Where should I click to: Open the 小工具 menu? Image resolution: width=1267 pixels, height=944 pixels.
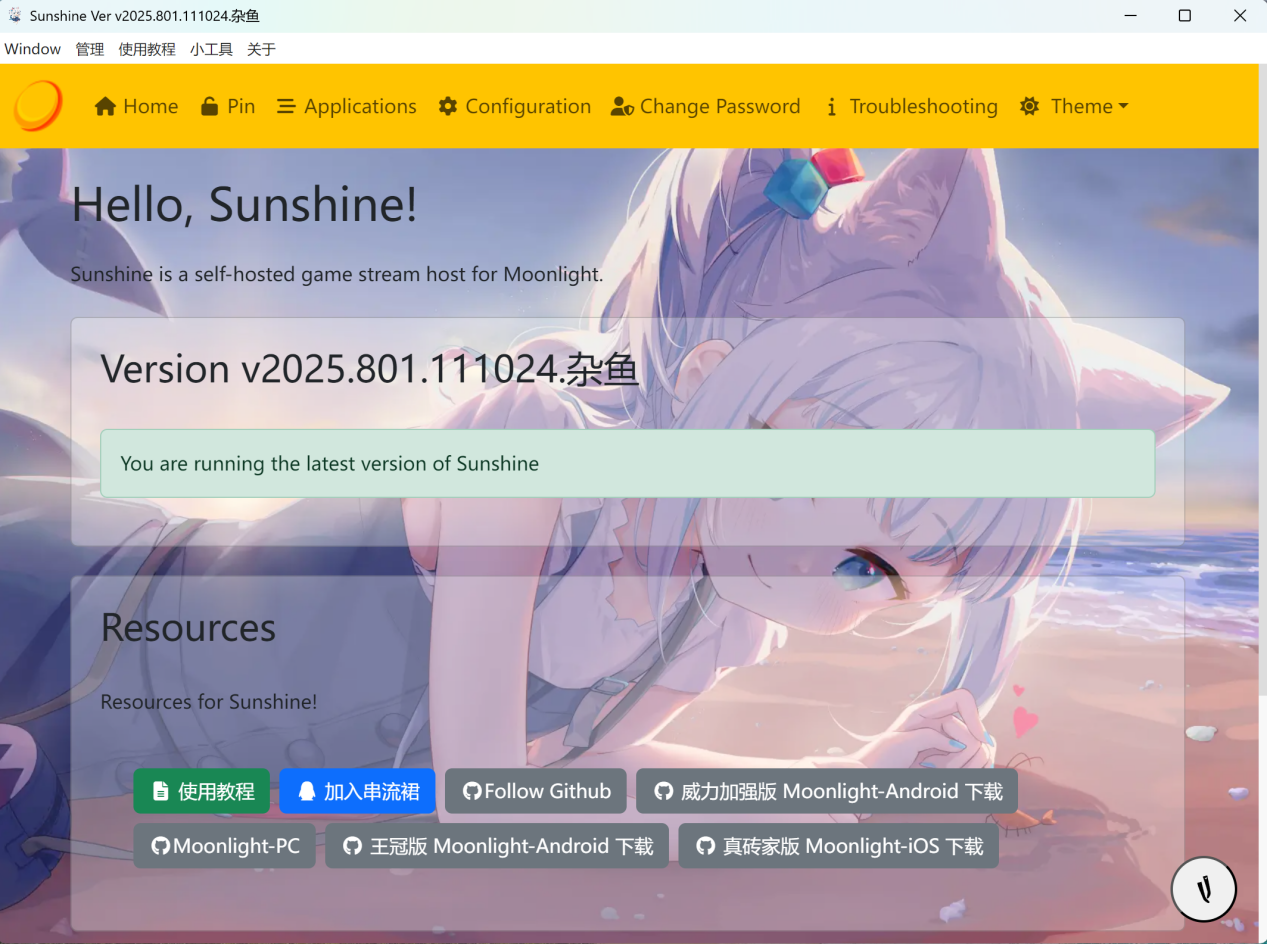[211, 49]
